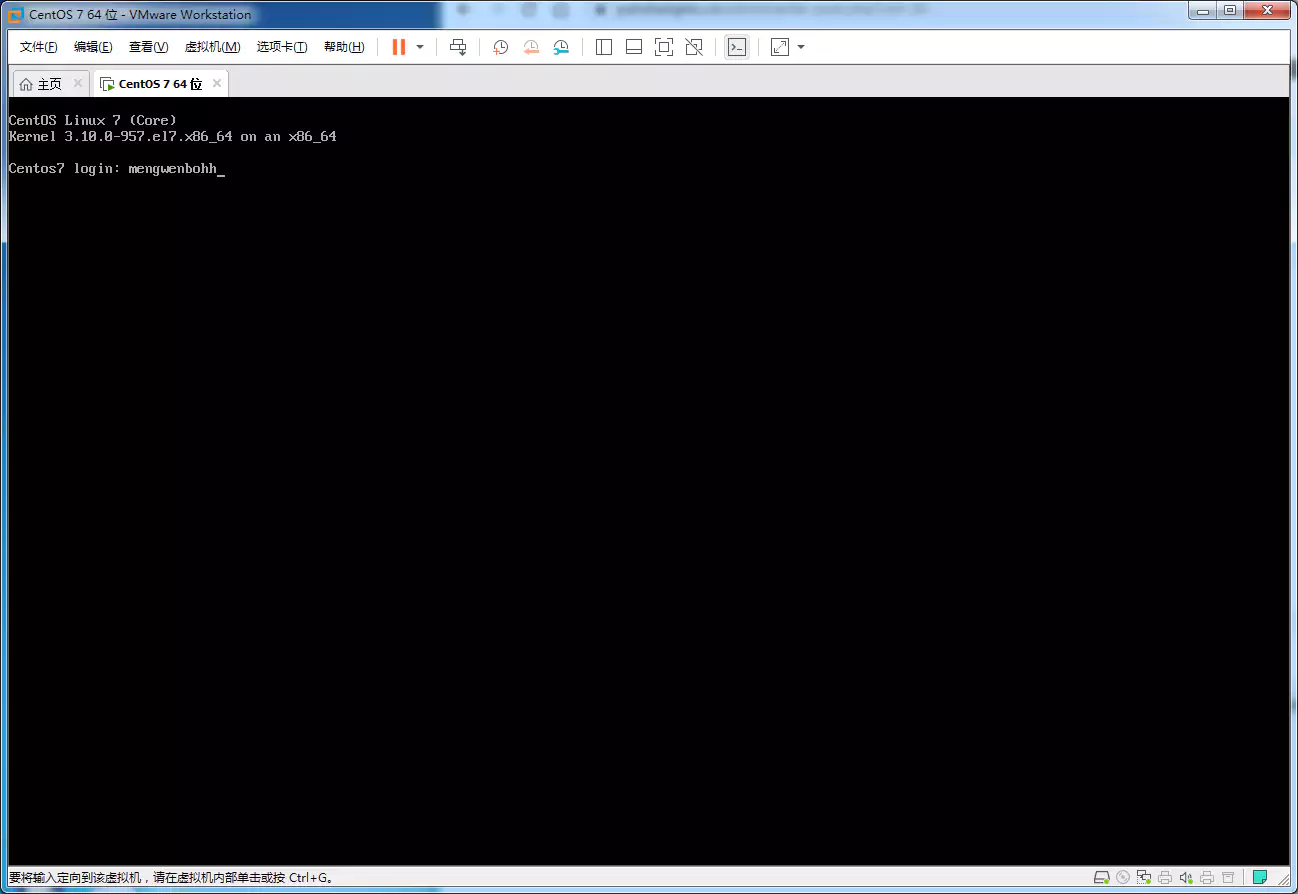Click the hard disk status icon
The width and height of the screenshot is (1298, 894).
click(1102, 877)
